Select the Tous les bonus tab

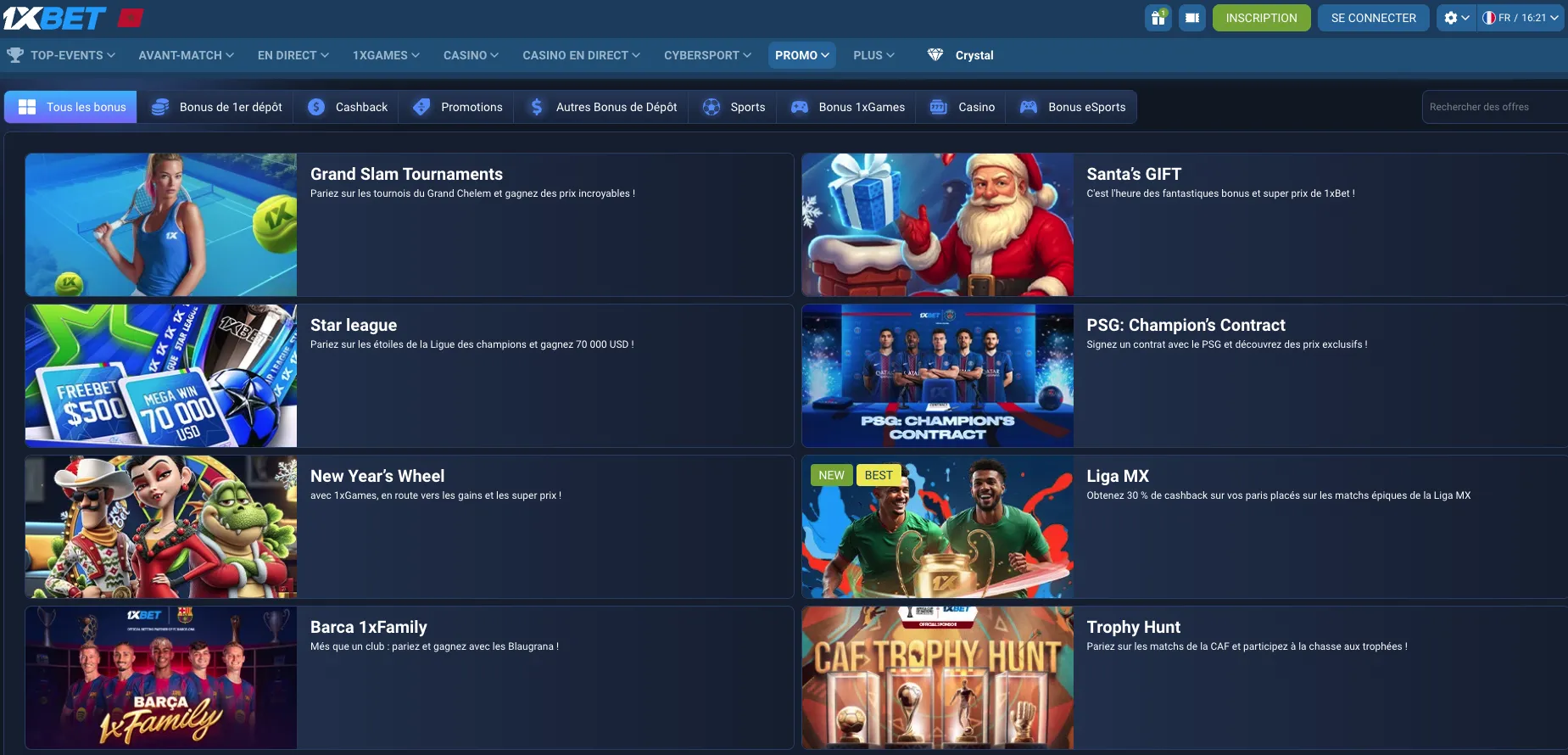tap(70, 107)
